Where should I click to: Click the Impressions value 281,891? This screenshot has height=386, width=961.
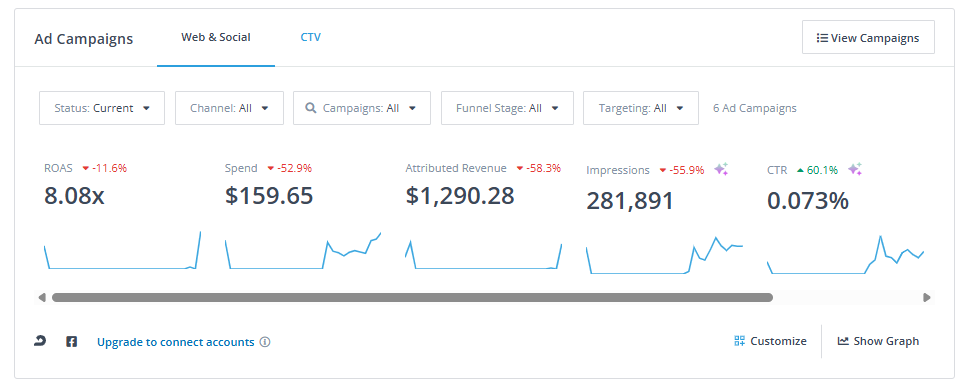(630, 201)
